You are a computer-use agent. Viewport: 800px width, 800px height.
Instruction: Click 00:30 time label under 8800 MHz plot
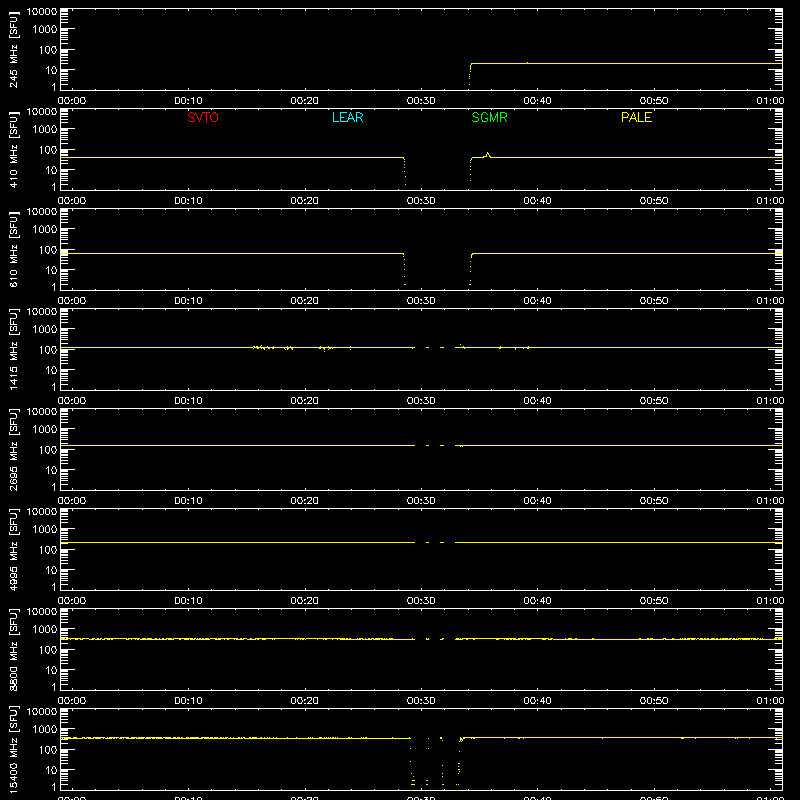tap(421, 701)
